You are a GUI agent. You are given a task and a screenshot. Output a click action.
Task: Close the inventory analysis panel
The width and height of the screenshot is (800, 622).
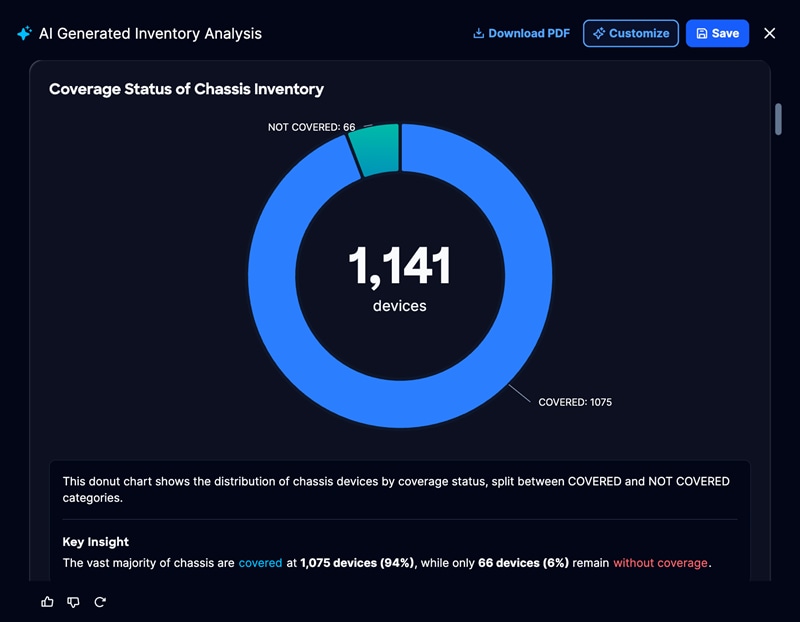[769, 33]
